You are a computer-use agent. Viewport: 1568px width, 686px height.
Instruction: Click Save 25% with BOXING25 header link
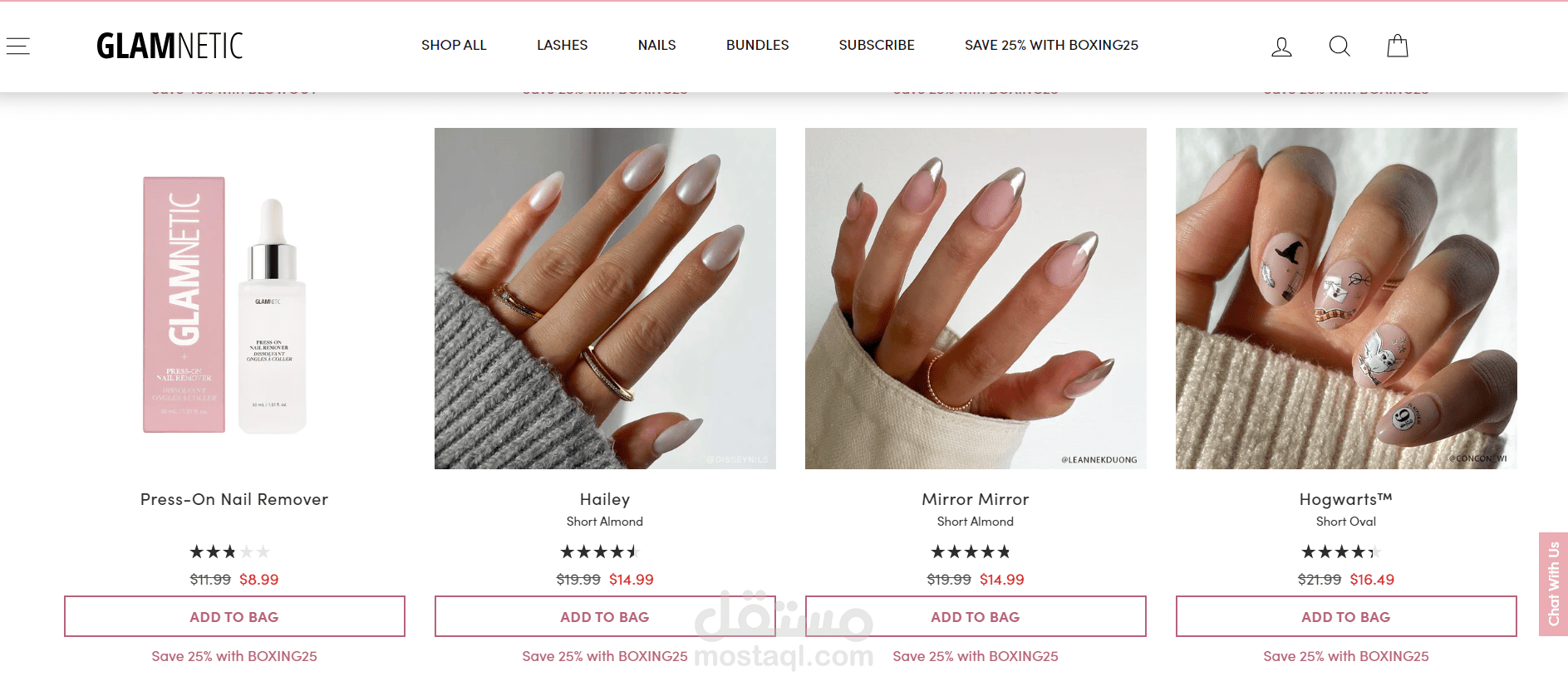click(x=1051, y=45)
